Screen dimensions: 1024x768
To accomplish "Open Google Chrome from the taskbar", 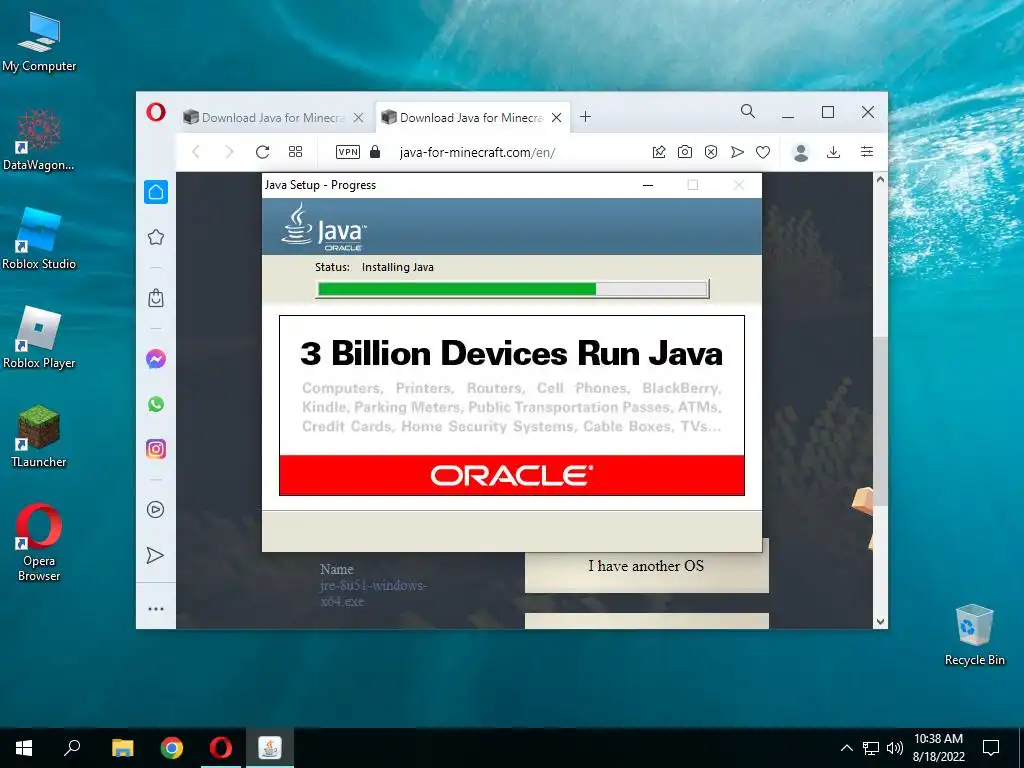I will click(x=172, y=748).
